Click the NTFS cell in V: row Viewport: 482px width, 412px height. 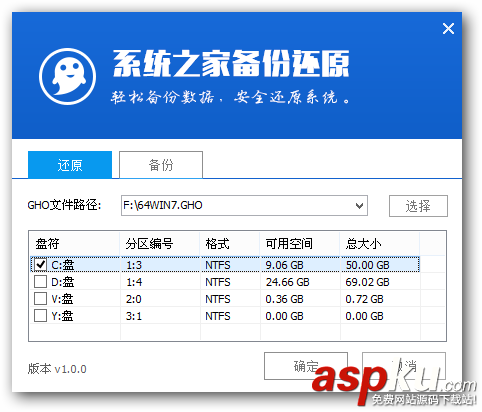coord(218,299)
